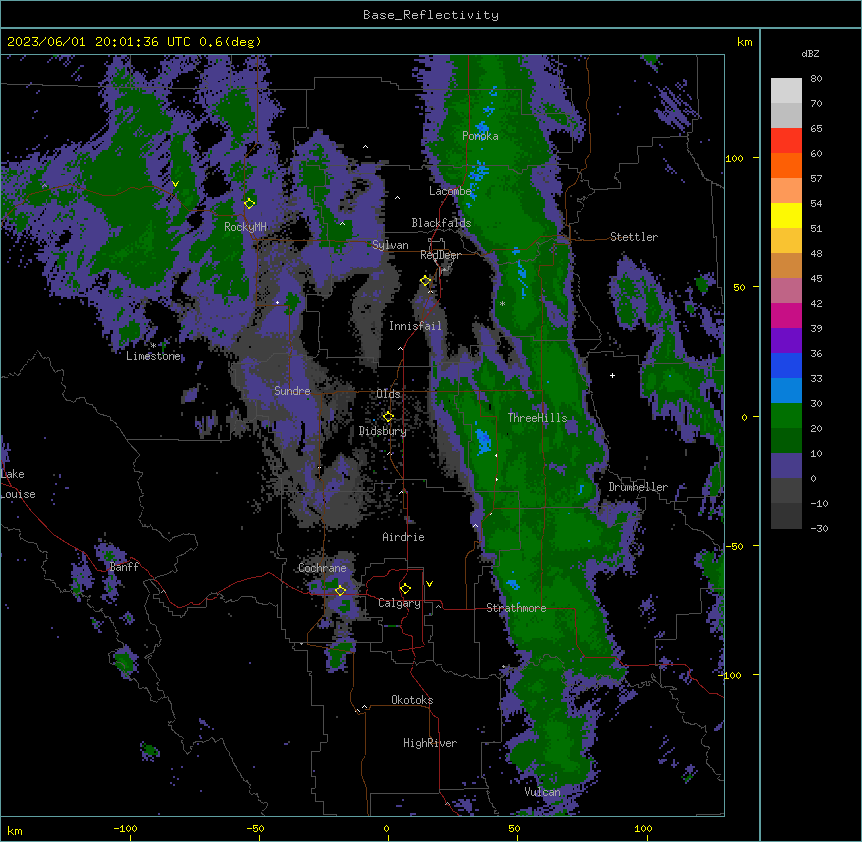Click the asterisk marker above Limestone
The image size is (862, 842).
(153, 346)
